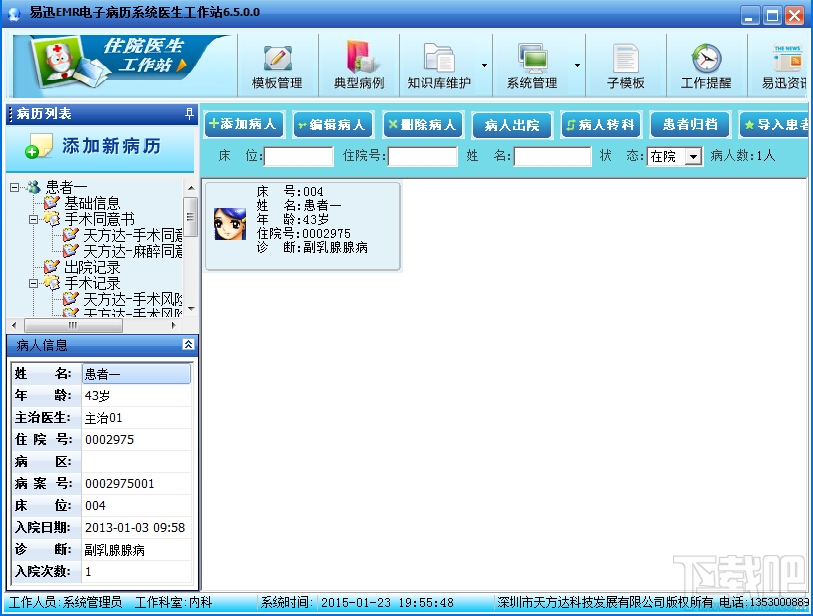The width and height of the screenshot is (813, 616).
Task: Click the 住院医生工作站 logo banner
Action: coord(120,64)
